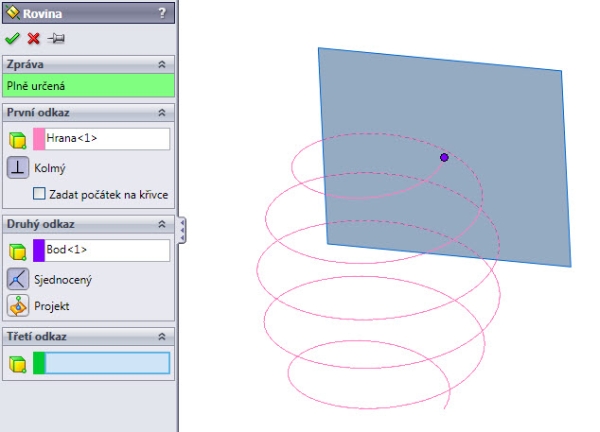Click the Druhý odkaz reference cube icon
The width and height of the screenshot is (600, 432).
(x=17, y=251)
